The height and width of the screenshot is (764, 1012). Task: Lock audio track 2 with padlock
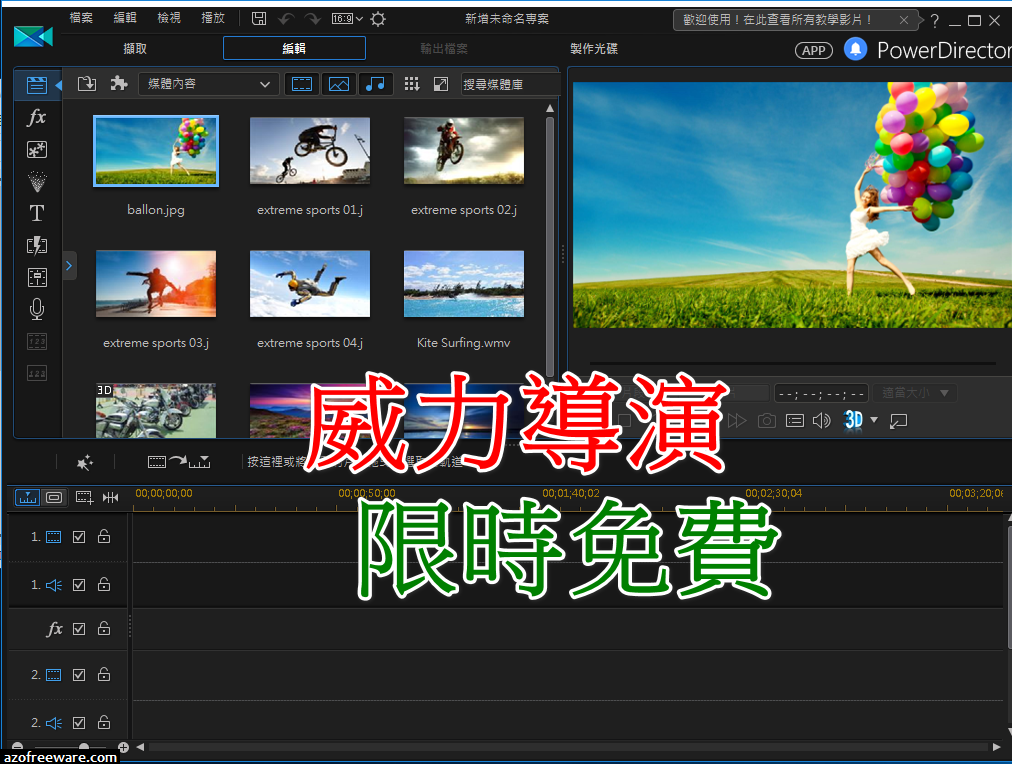point(104,723)
